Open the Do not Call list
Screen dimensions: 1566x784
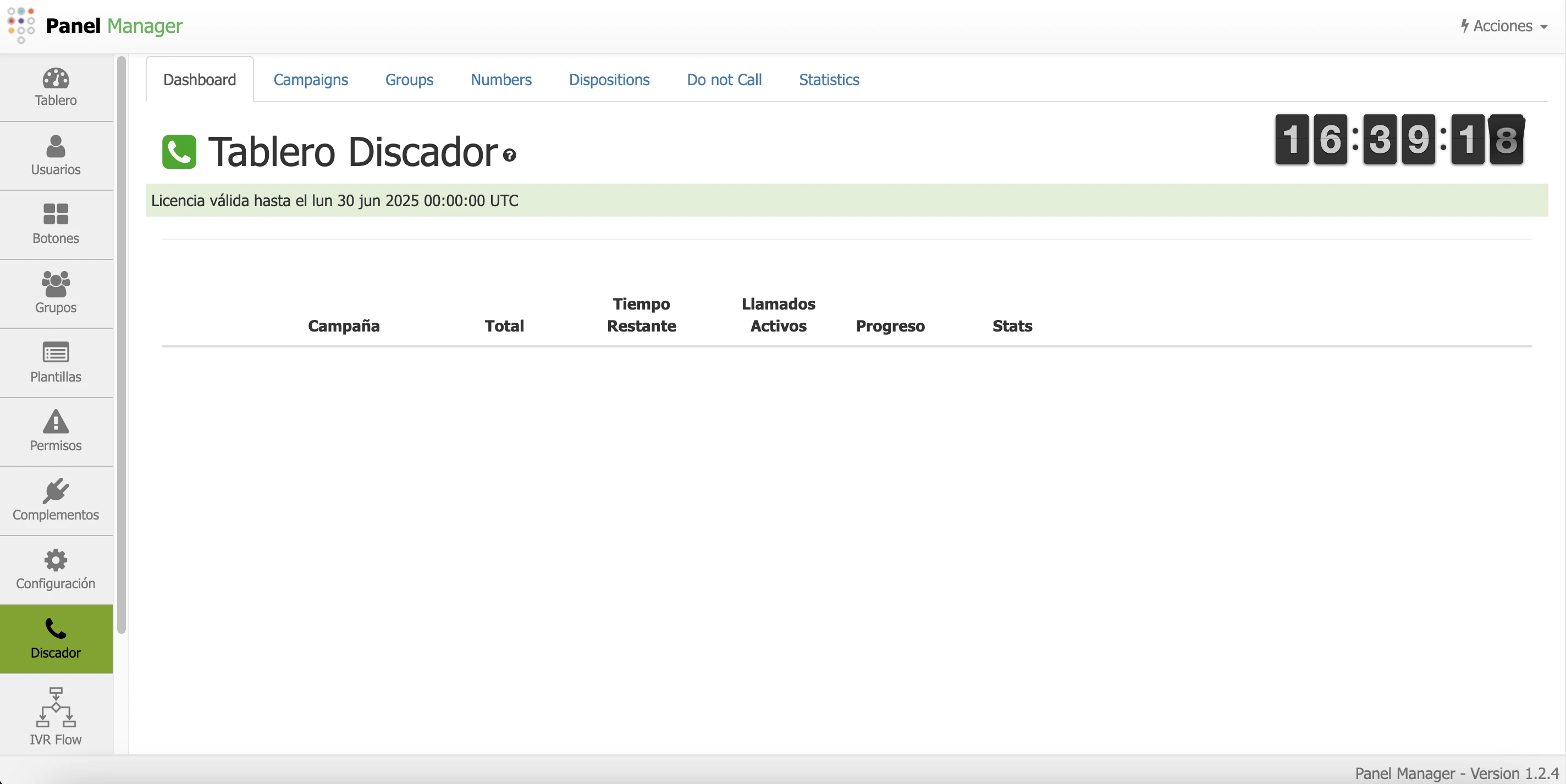(724, 80)
